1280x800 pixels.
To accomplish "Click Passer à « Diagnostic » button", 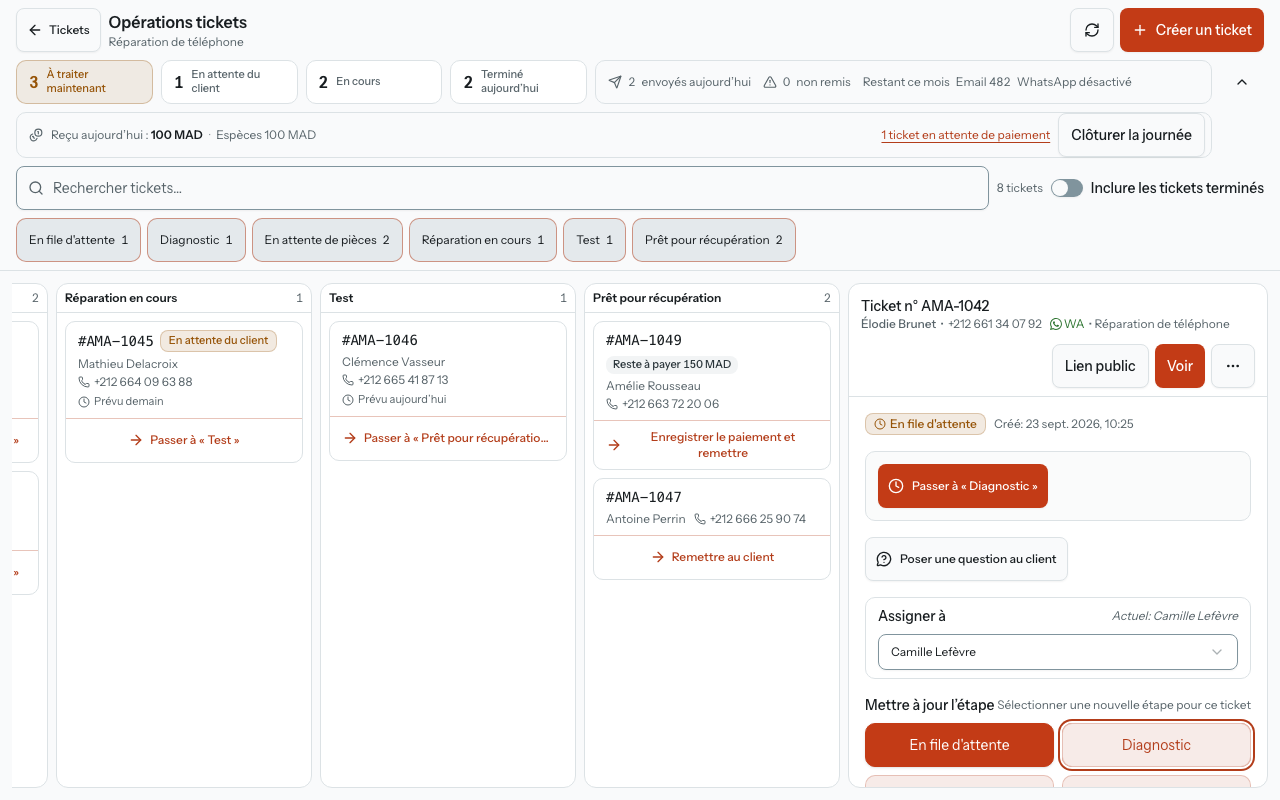I will pyautogui.click(x=963, y=486).
